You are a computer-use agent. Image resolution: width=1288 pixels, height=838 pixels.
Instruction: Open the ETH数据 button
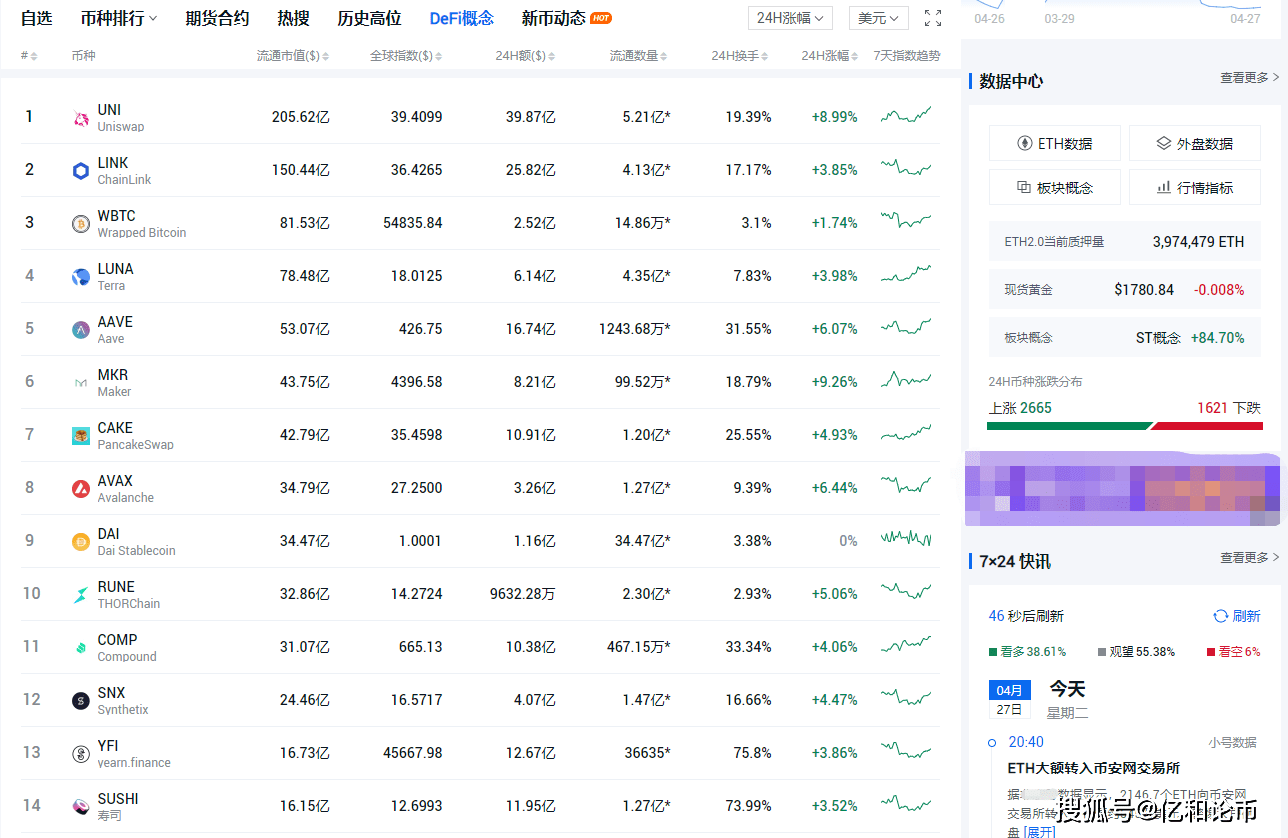pyautogui.click(x=1054, y=143)
